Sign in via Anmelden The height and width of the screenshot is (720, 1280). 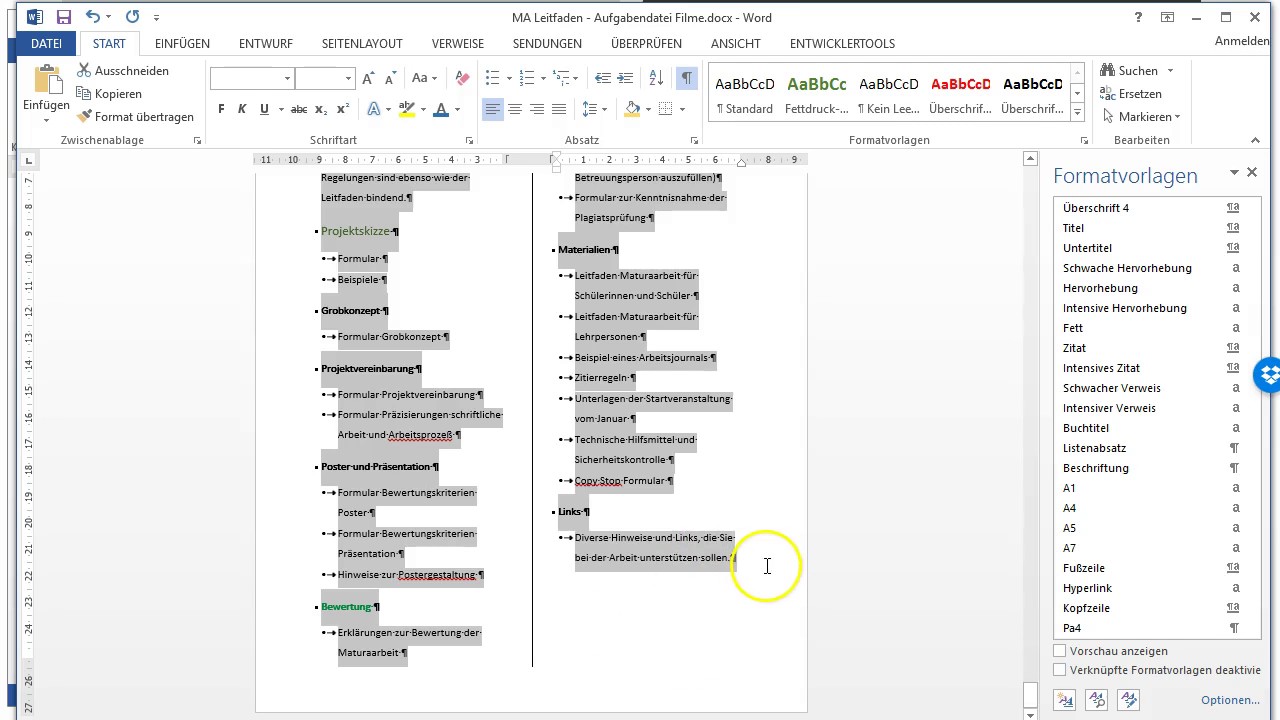click(1242, 41)
